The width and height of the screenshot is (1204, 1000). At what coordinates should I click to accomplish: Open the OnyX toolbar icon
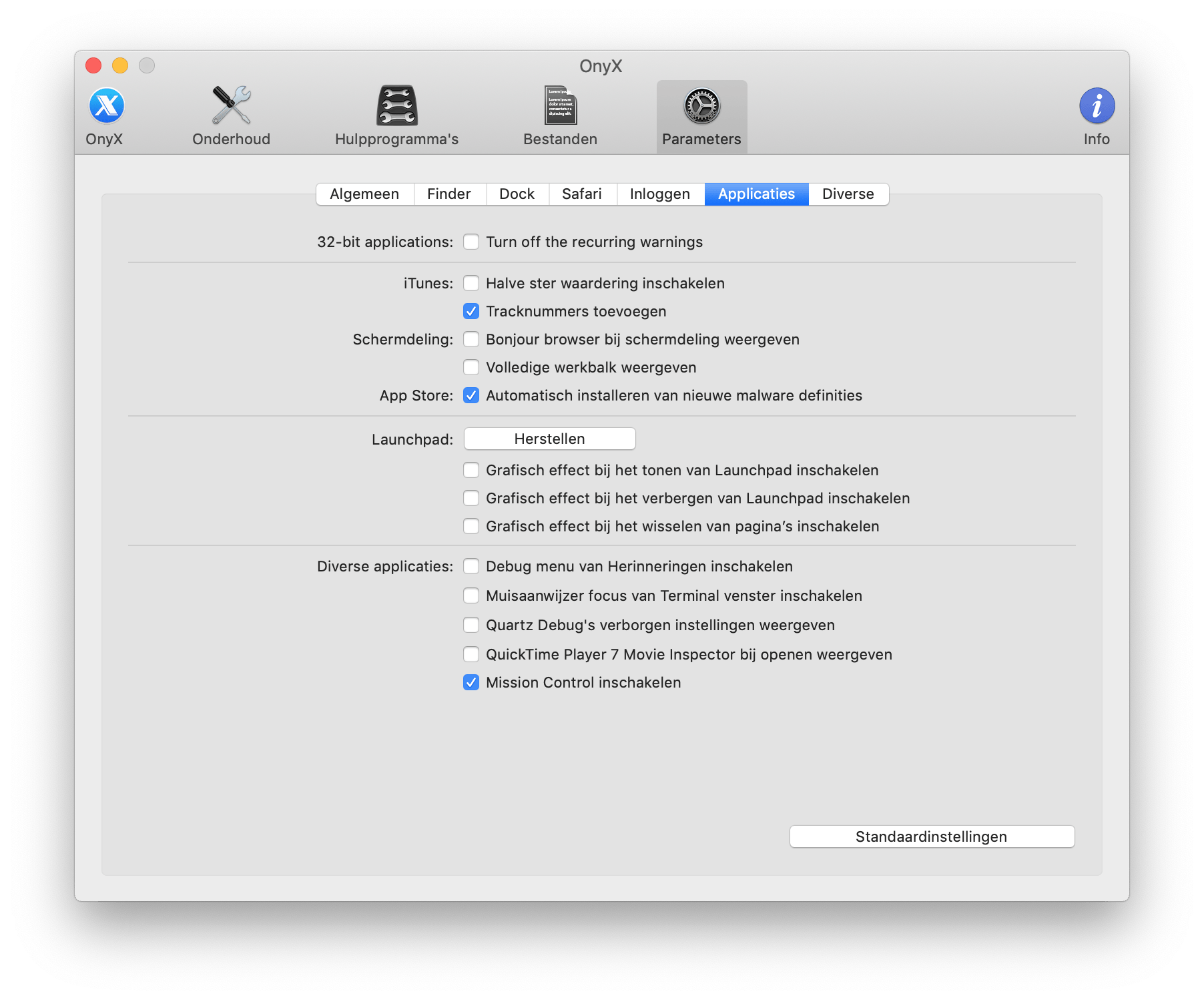coord(106,106)
